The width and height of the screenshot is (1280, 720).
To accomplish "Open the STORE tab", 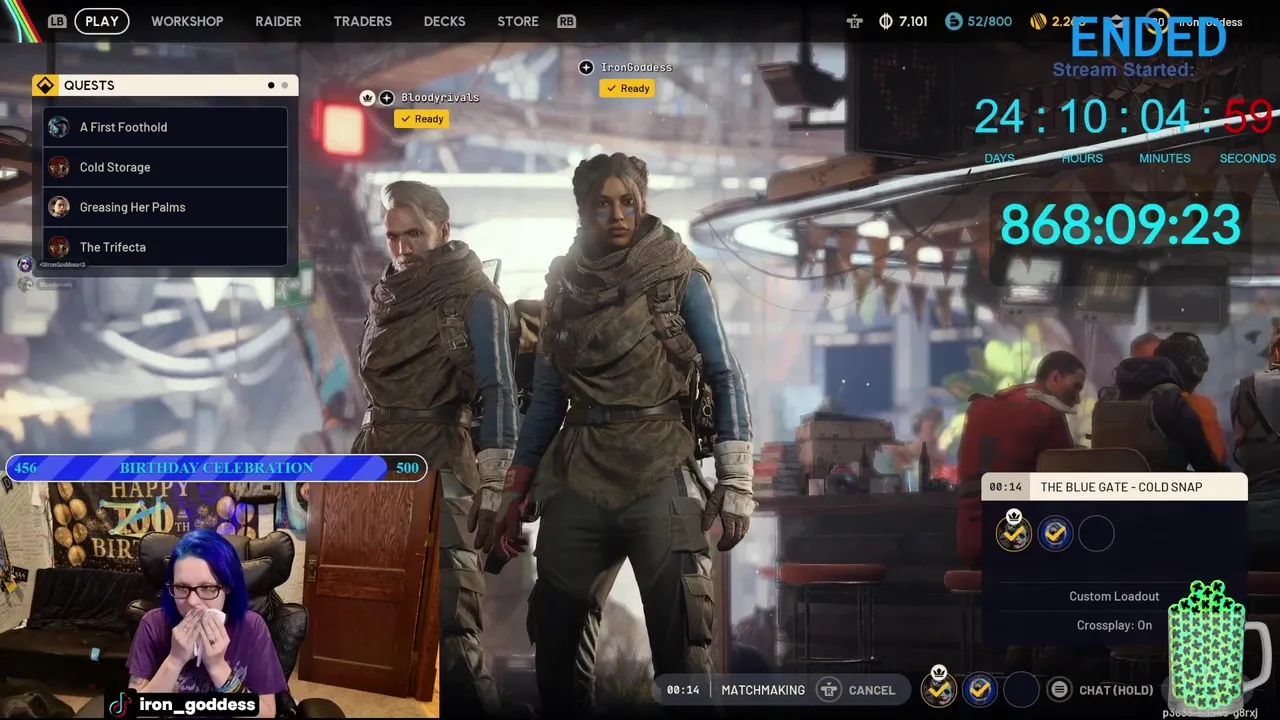I will click(518, 21).
